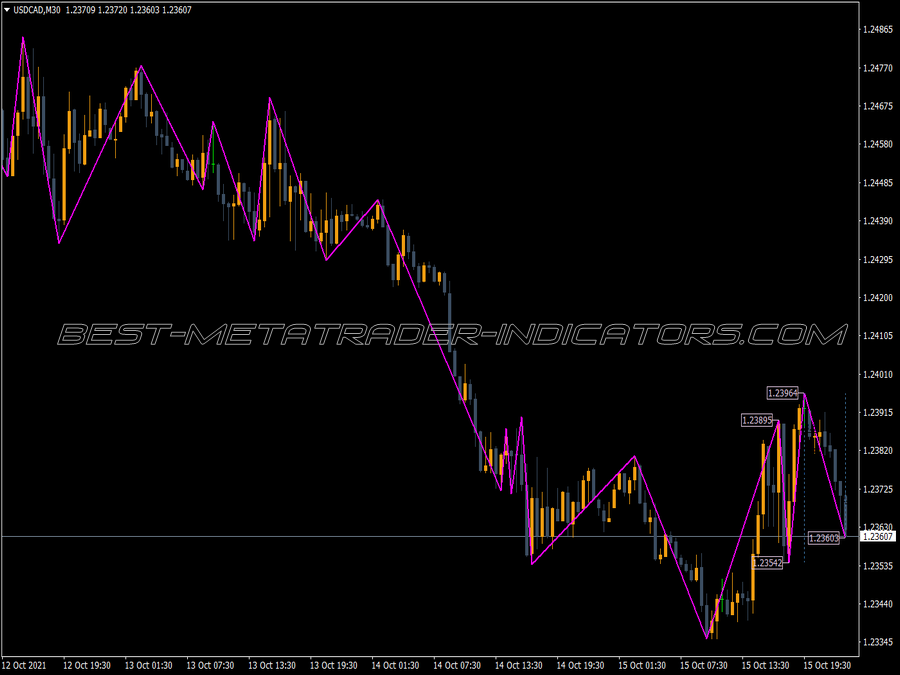The width and height of the screenshot is (900, 675).
Task: Click the USDCAD,M30 symbol title
Action: (37, 10)
